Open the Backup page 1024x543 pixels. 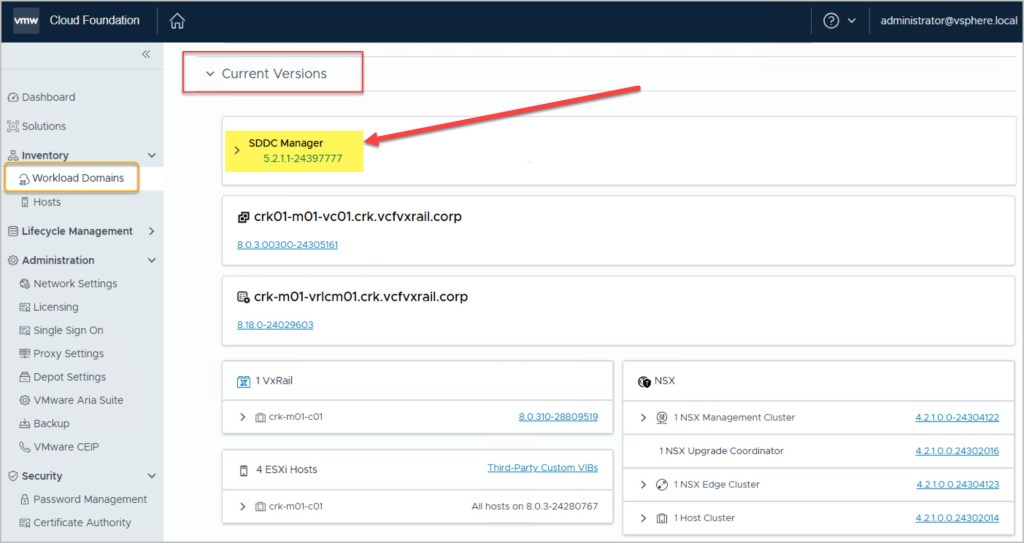(x=51, y=423)
